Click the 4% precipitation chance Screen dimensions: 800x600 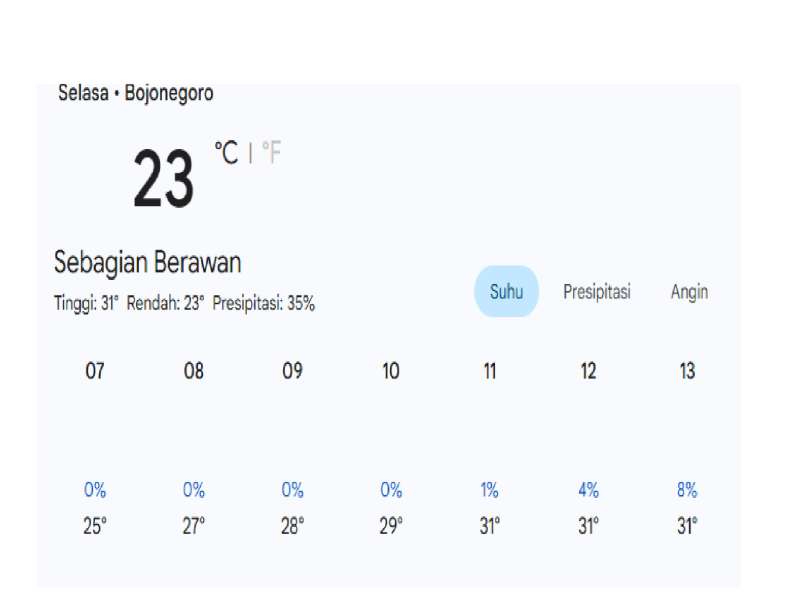[588, 490]
